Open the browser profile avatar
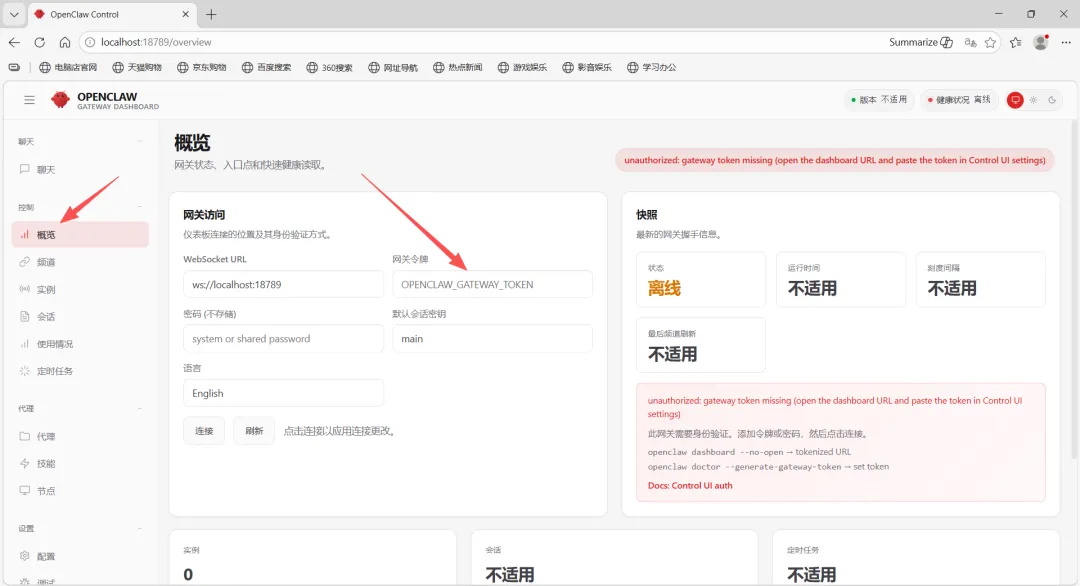The image size is (1080, 586). tap(1041, 42)
